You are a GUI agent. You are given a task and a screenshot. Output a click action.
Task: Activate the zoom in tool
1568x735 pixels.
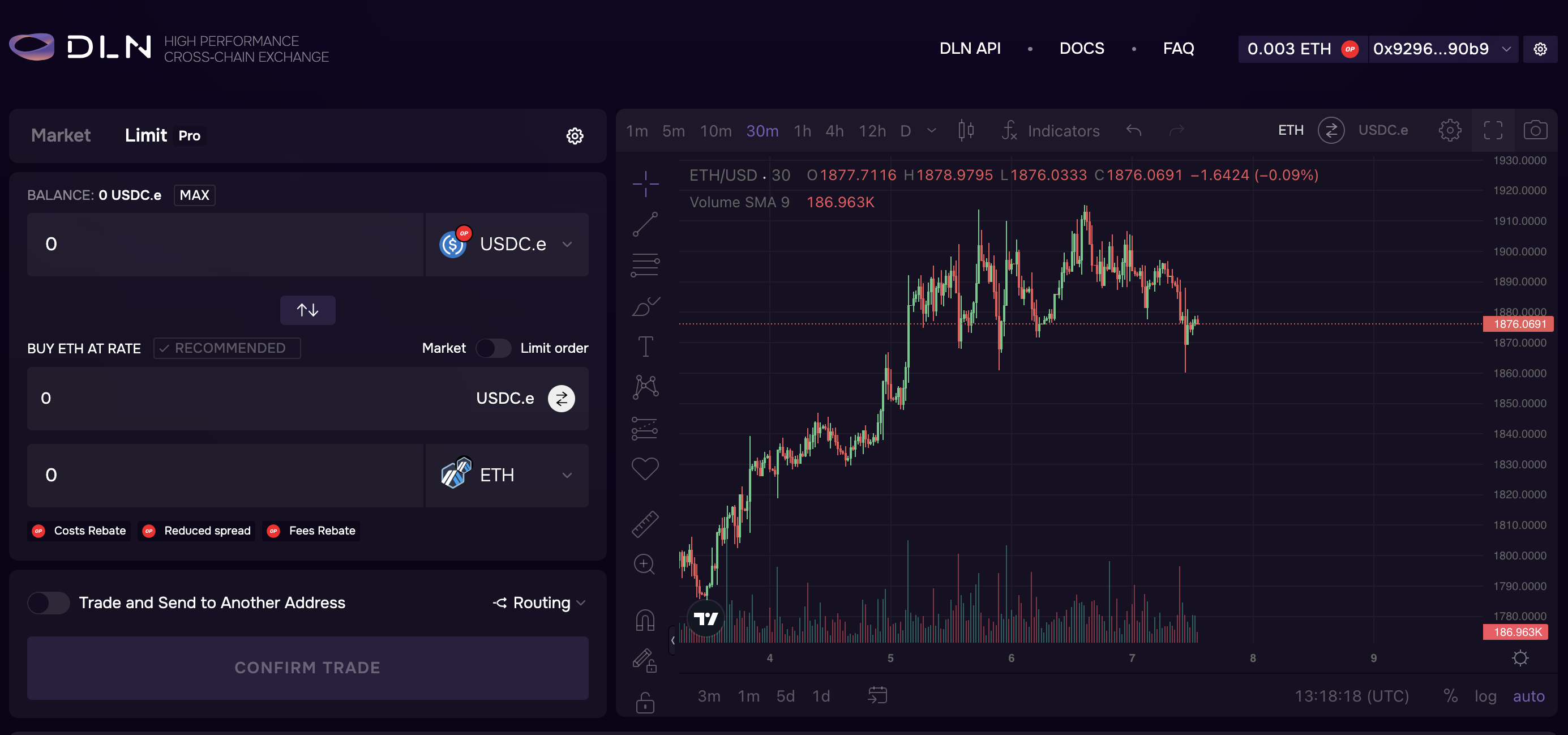[644, 565]
